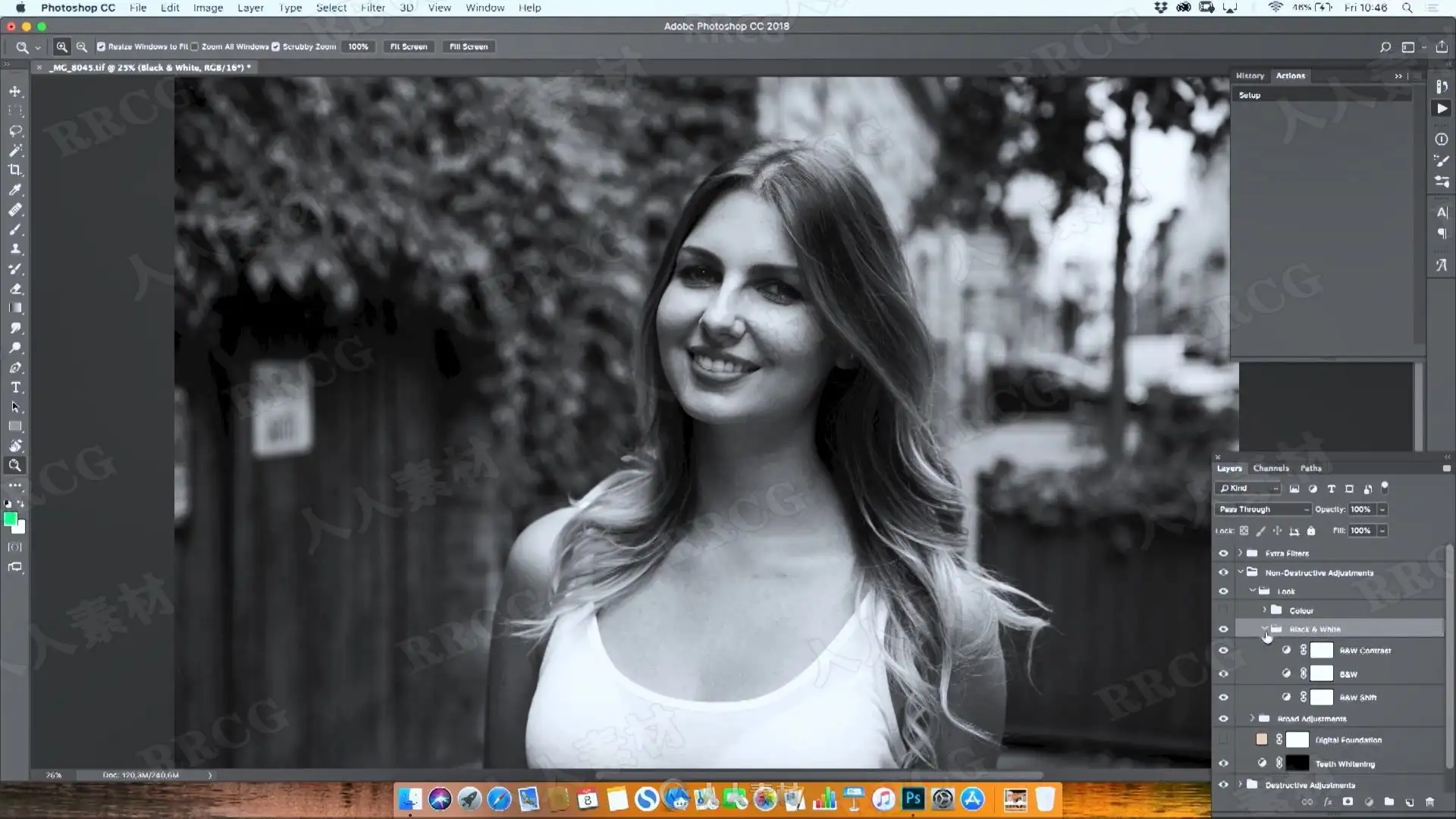1456x819 pixels.
Task: Select the Lasso tool
Action: [15, 130]
